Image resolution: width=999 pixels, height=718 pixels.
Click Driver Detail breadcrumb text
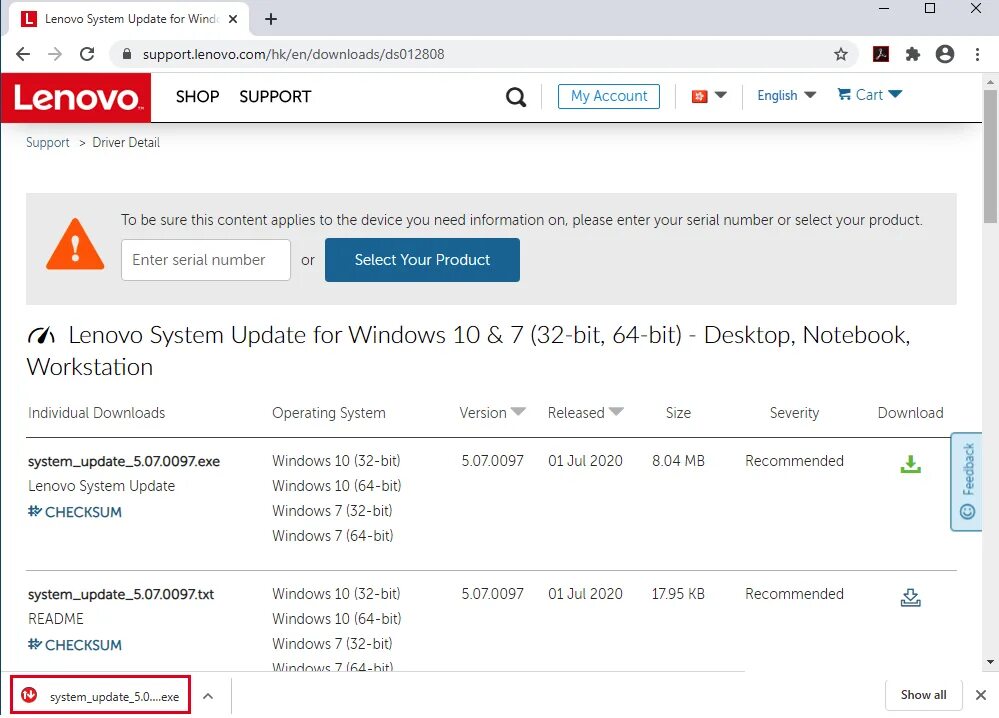tap(126, 143)
